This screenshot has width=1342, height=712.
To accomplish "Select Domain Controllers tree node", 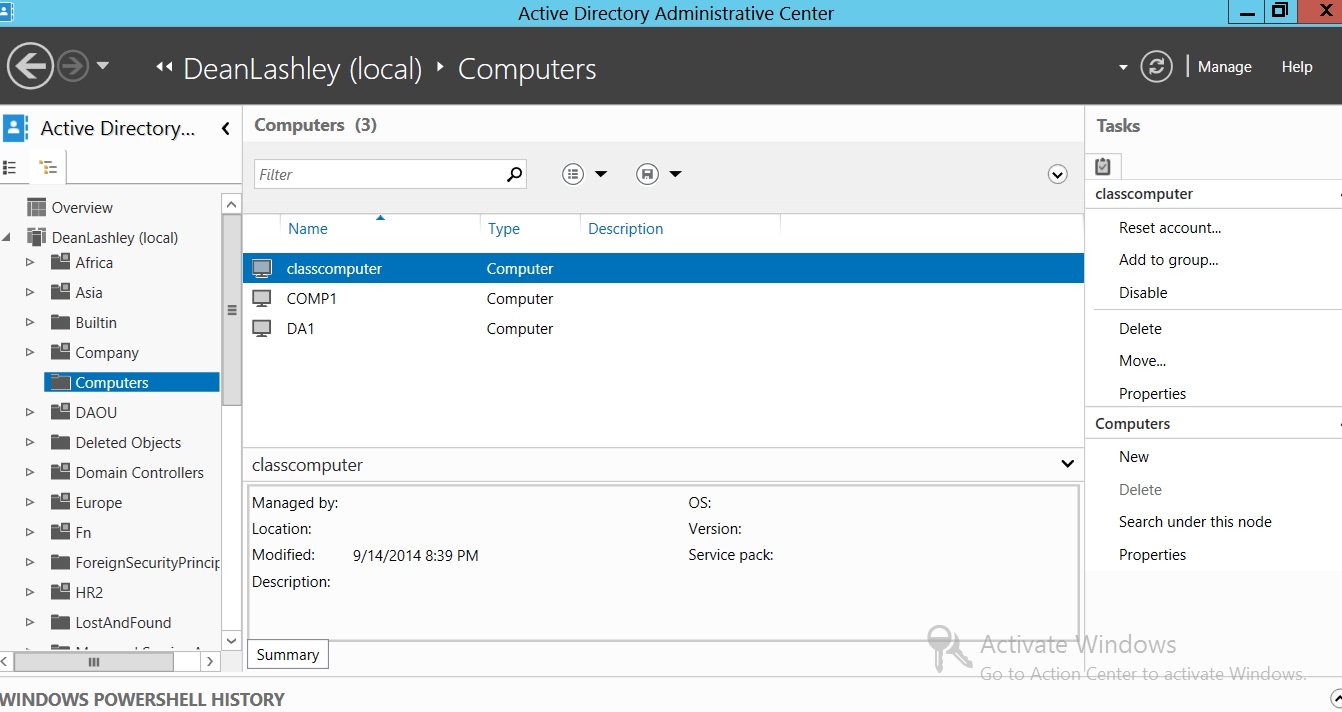I will (139, 472).
